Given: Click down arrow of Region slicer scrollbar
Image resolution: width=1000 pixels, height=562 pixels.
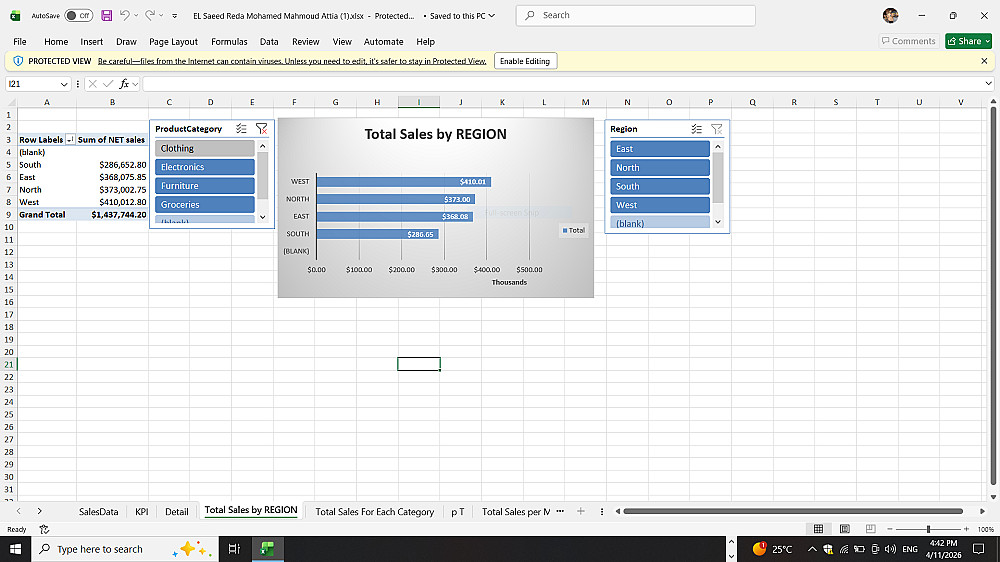Looking at the screenshot, I should (x=718, y=222).
